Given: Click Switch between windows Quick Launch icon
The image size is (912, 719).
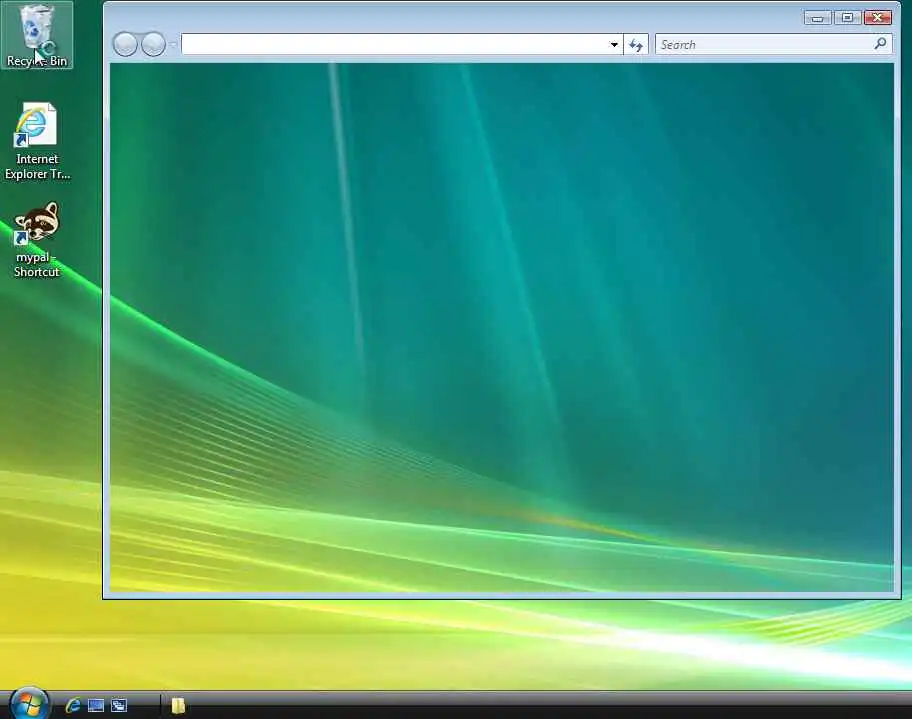Looking at the screenshot, I should point(119,706).
